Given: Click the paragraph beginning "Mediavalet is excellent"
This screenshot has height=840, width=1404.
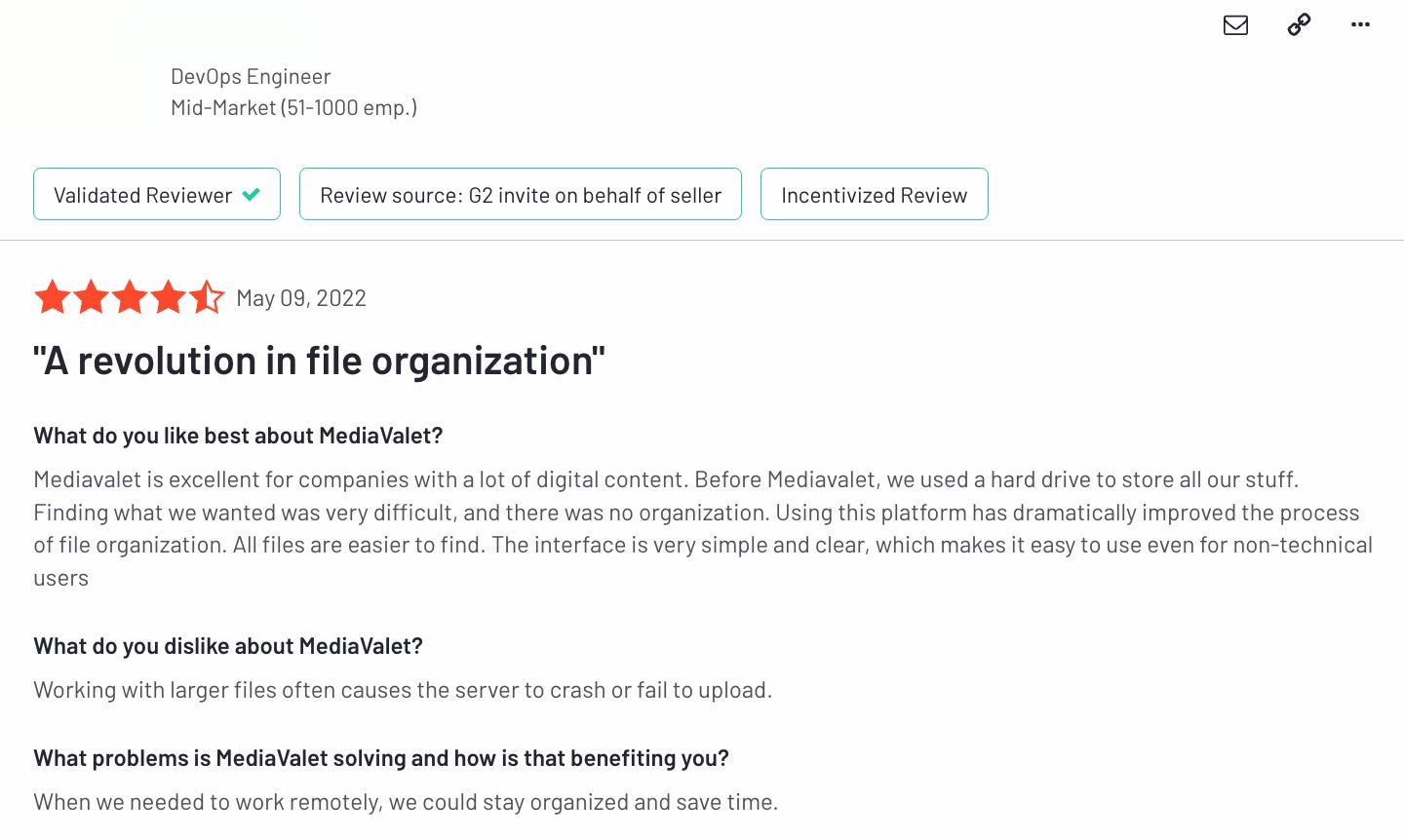Looking at the screenshot, I should click(x=703, y=528).
